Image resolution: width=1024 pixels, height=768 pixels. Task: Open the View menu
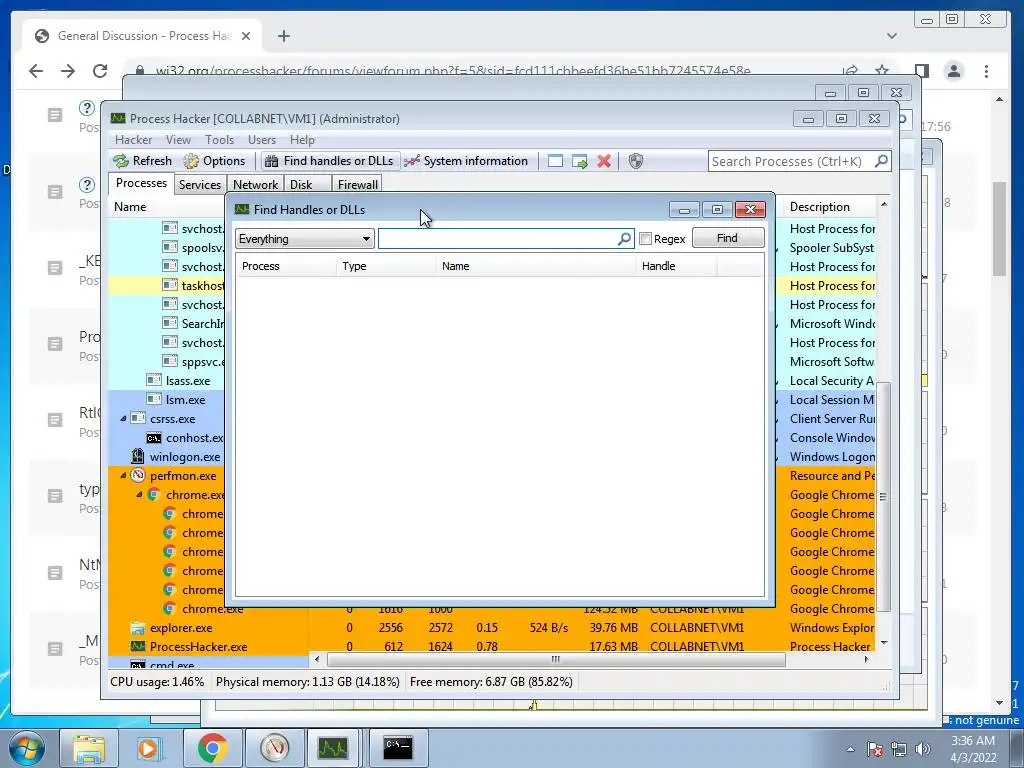click(178, 140)
